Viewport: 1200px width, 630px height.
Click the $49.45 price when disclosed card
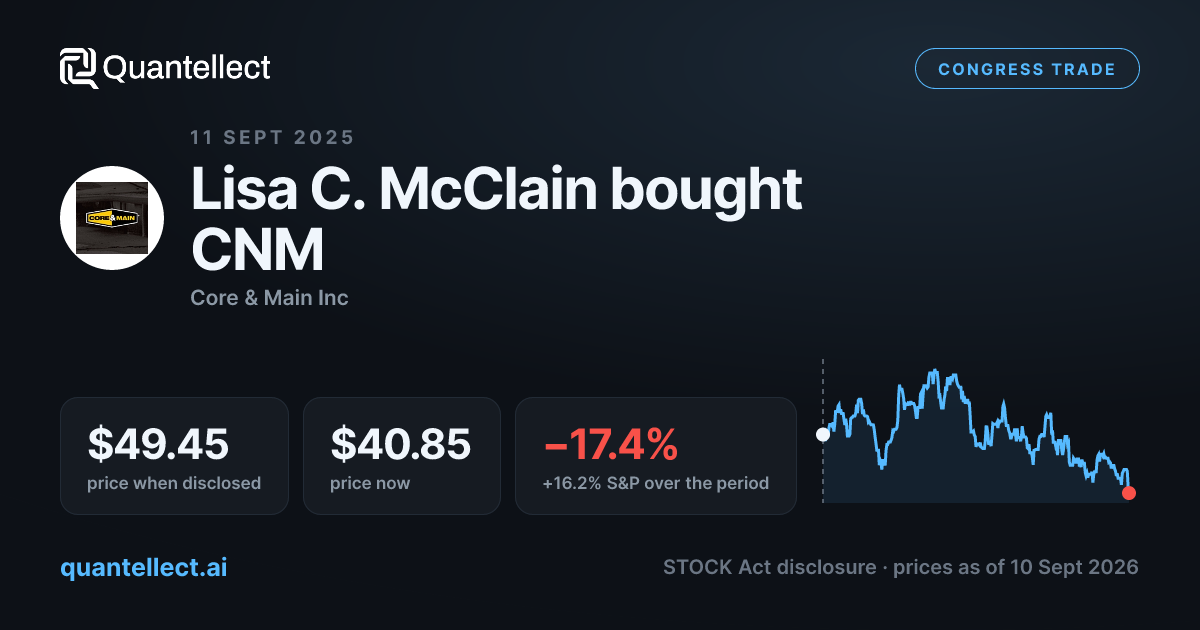[x=174, y=456]
